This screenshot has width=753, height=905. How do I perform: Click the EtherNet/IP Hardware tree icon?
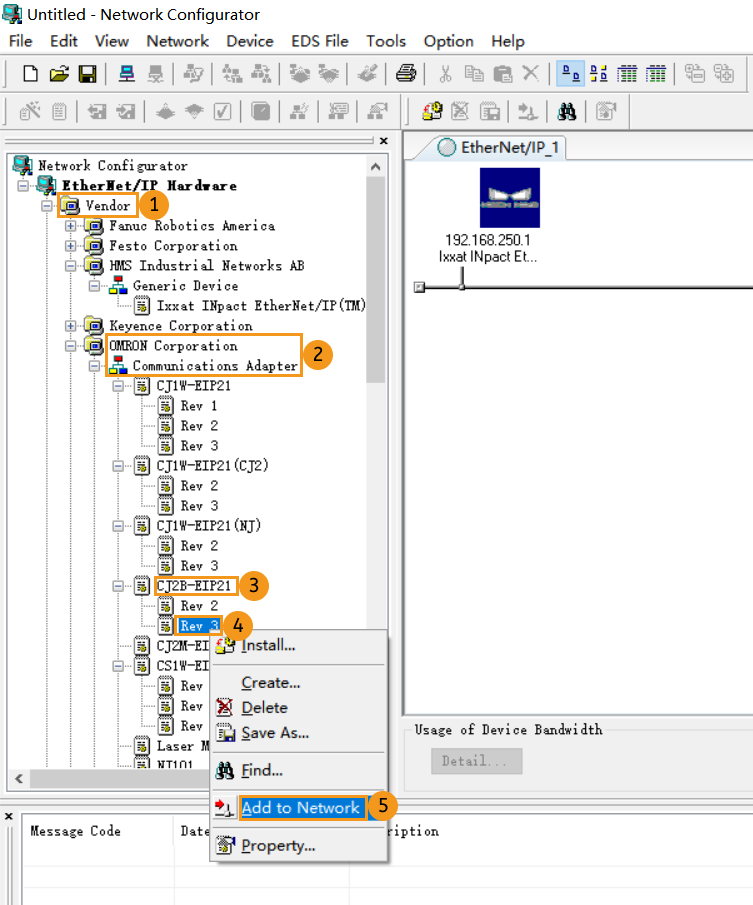(46, 185)
